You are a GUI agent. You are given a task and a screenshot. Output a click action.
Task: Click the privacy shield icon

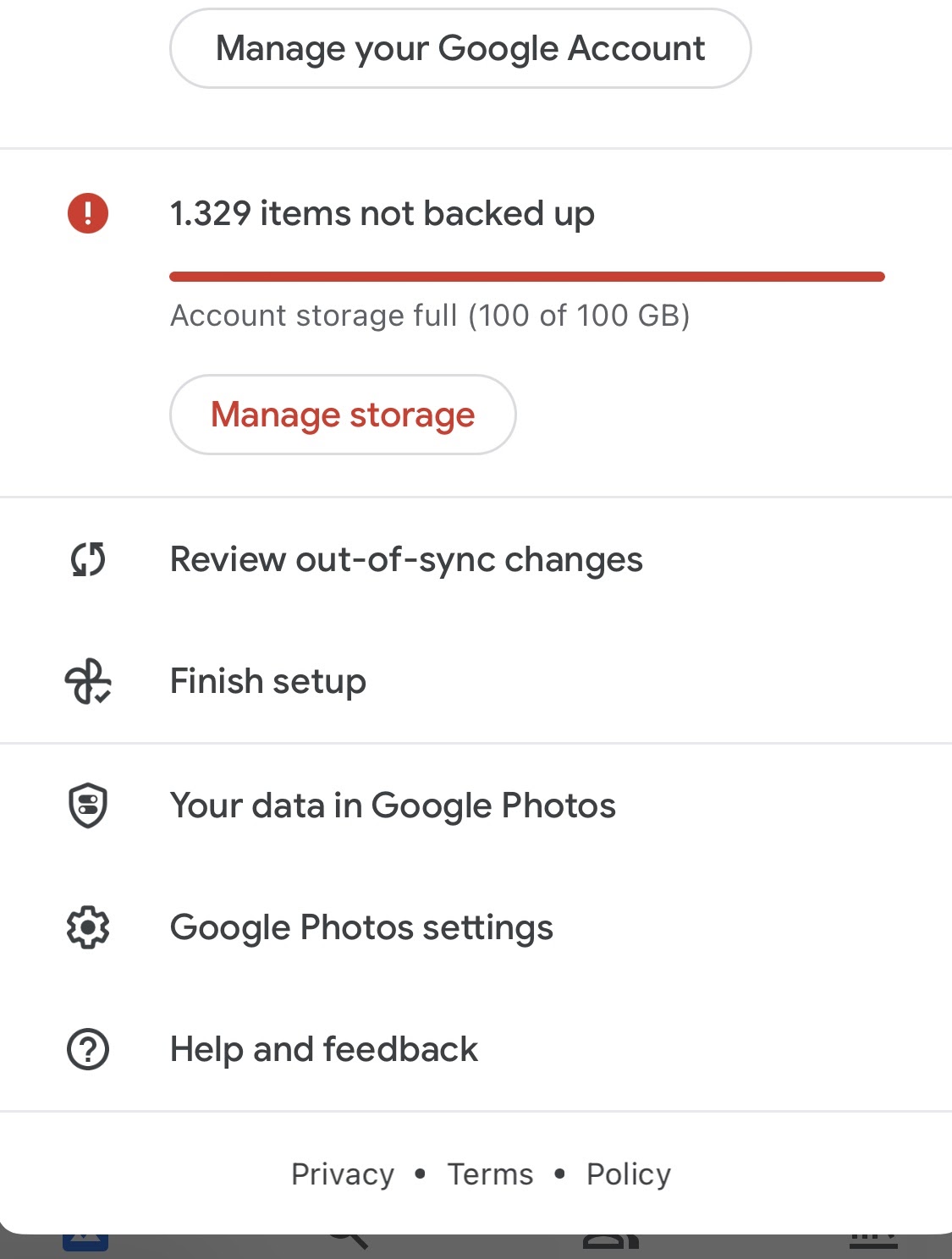coord(88,805)
